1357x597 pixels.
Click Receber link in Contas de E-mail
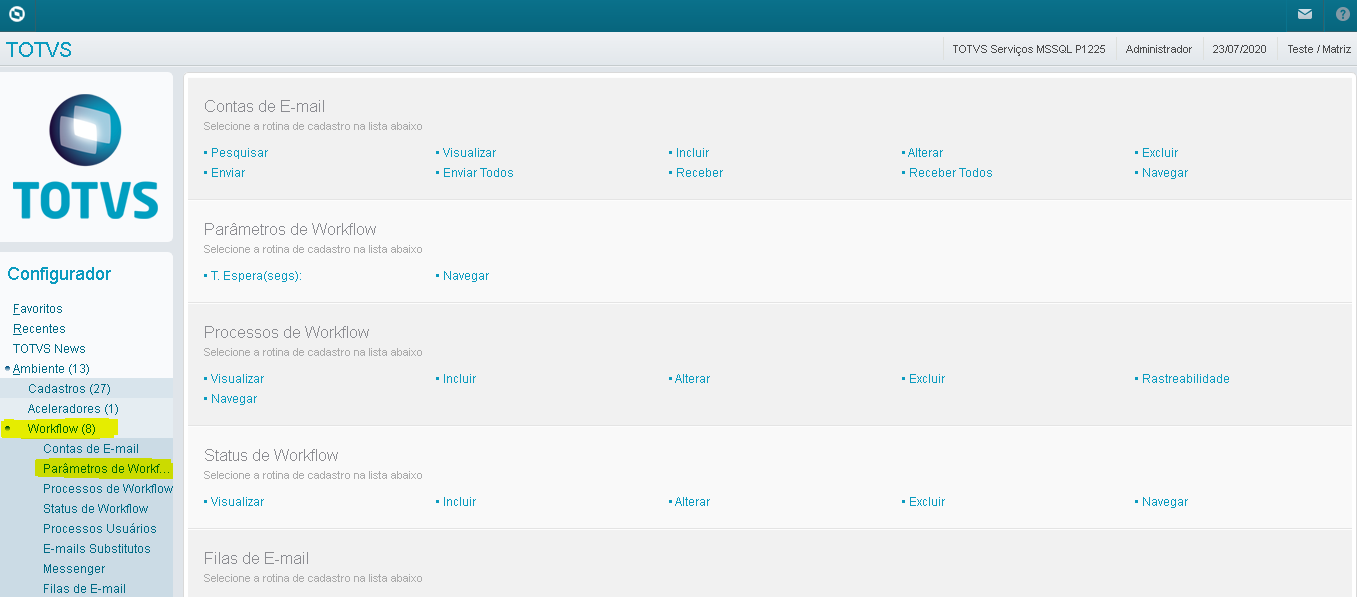pos(699,173)
